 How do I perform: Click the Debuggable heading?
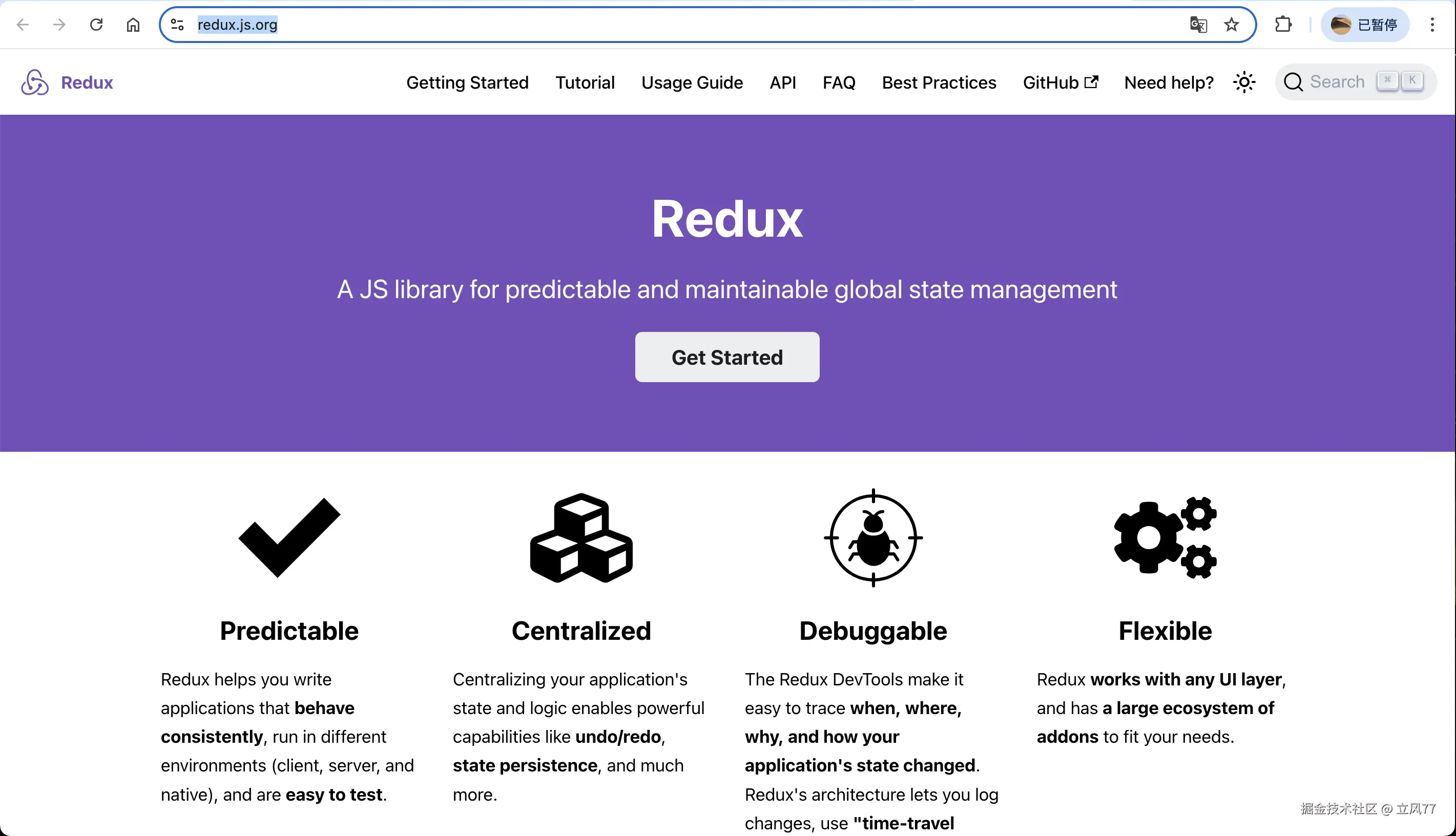873,631
